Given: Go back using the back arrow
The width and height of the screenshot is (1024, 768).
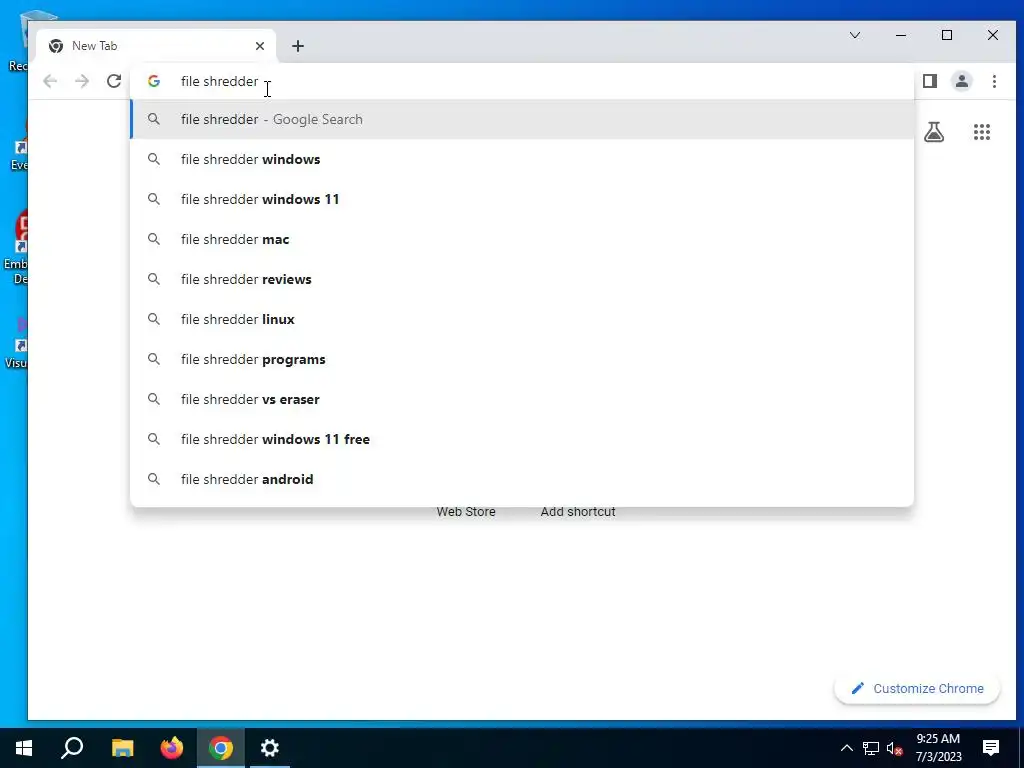Looking at the screenshot, I should 50,81.
